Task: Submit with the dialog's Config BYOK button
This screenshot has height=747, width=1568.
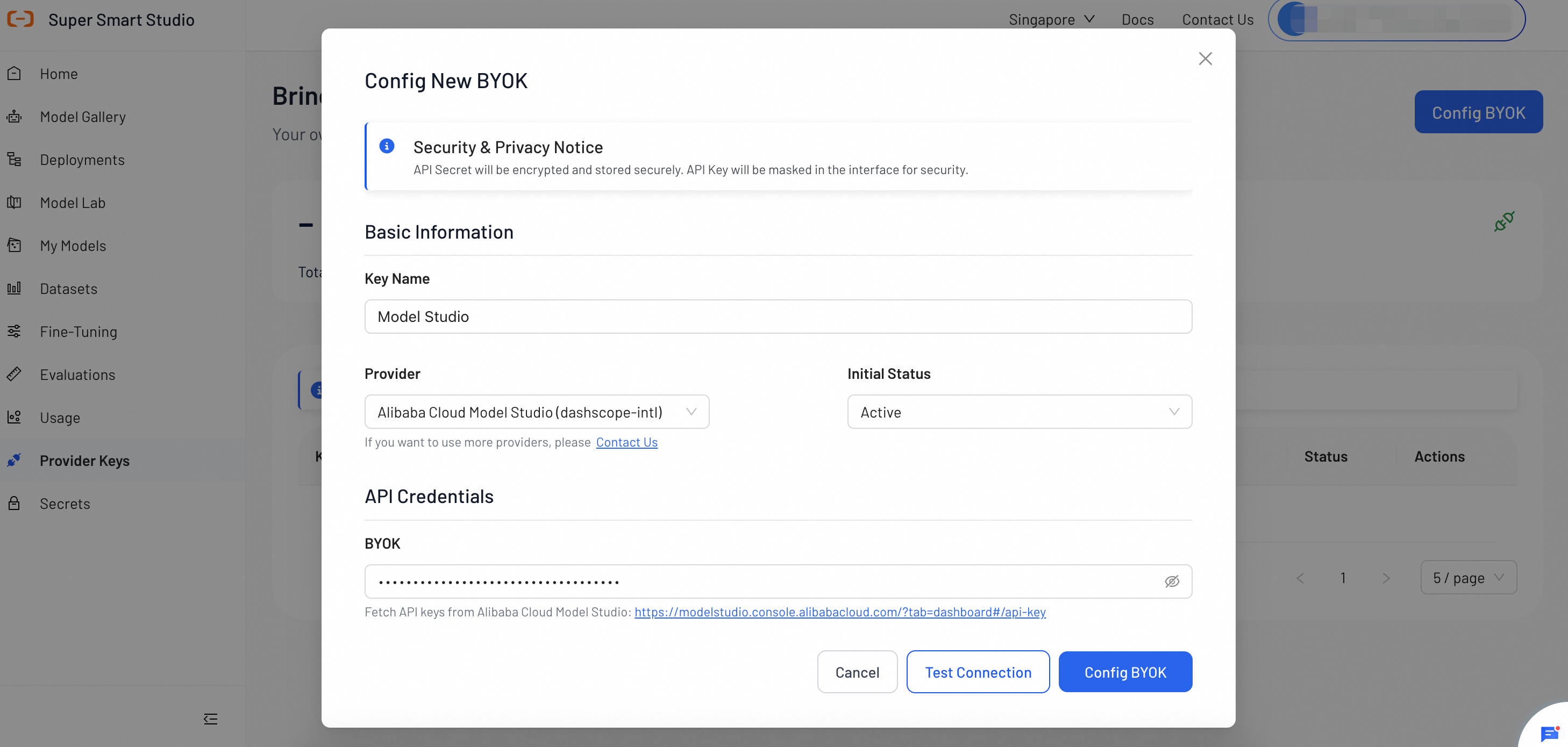Action: tap(1125, 672)
